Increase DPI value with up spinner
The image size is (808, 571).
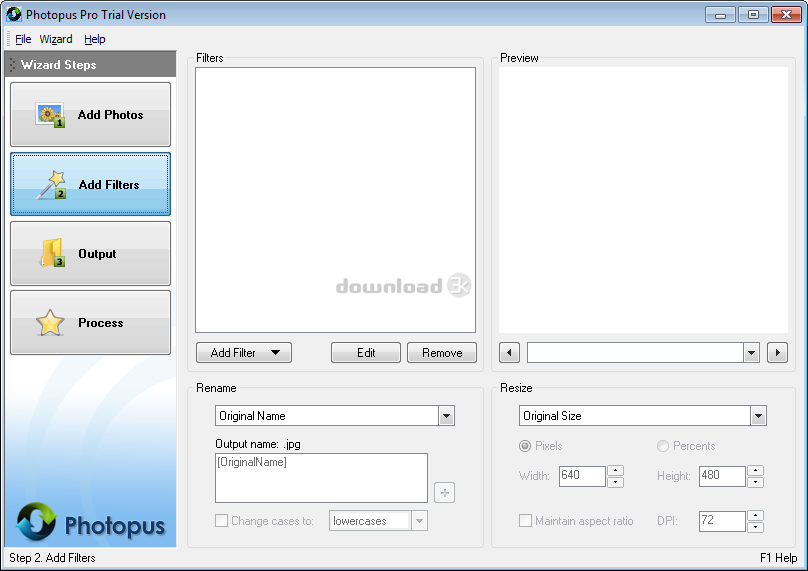pos(755,515)
